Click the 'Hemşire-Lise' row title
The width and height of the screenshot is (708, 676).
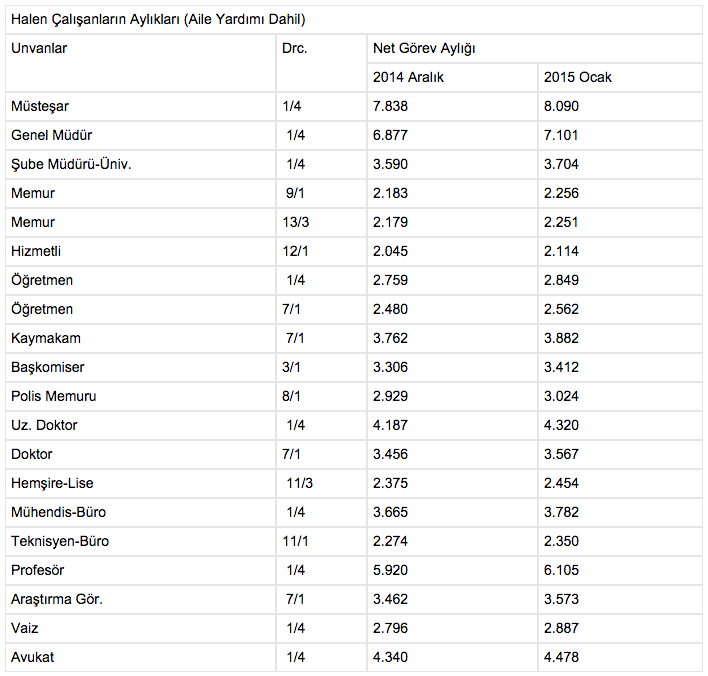[52, 483]
